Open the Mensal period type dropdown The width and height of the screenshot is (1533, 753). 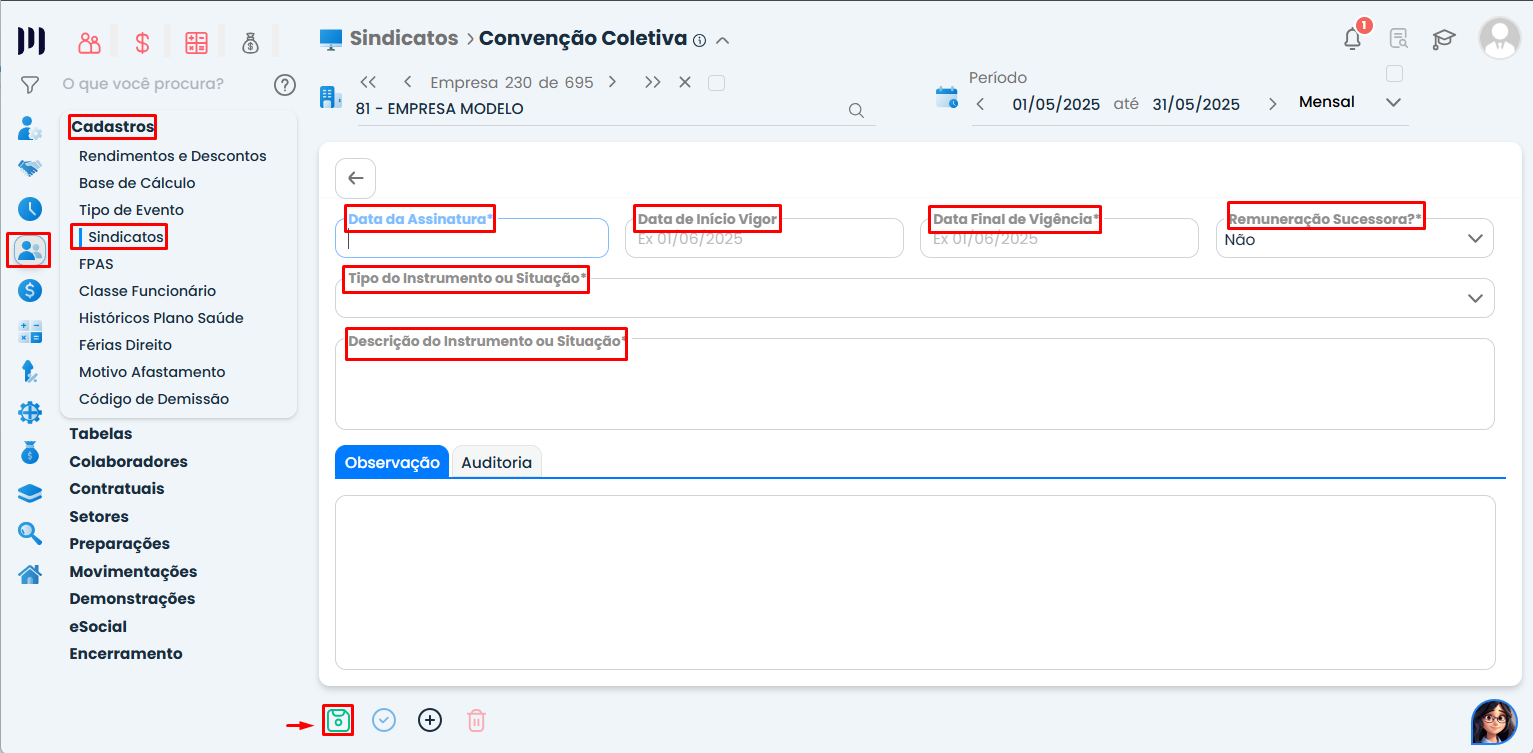(1350, 103)
